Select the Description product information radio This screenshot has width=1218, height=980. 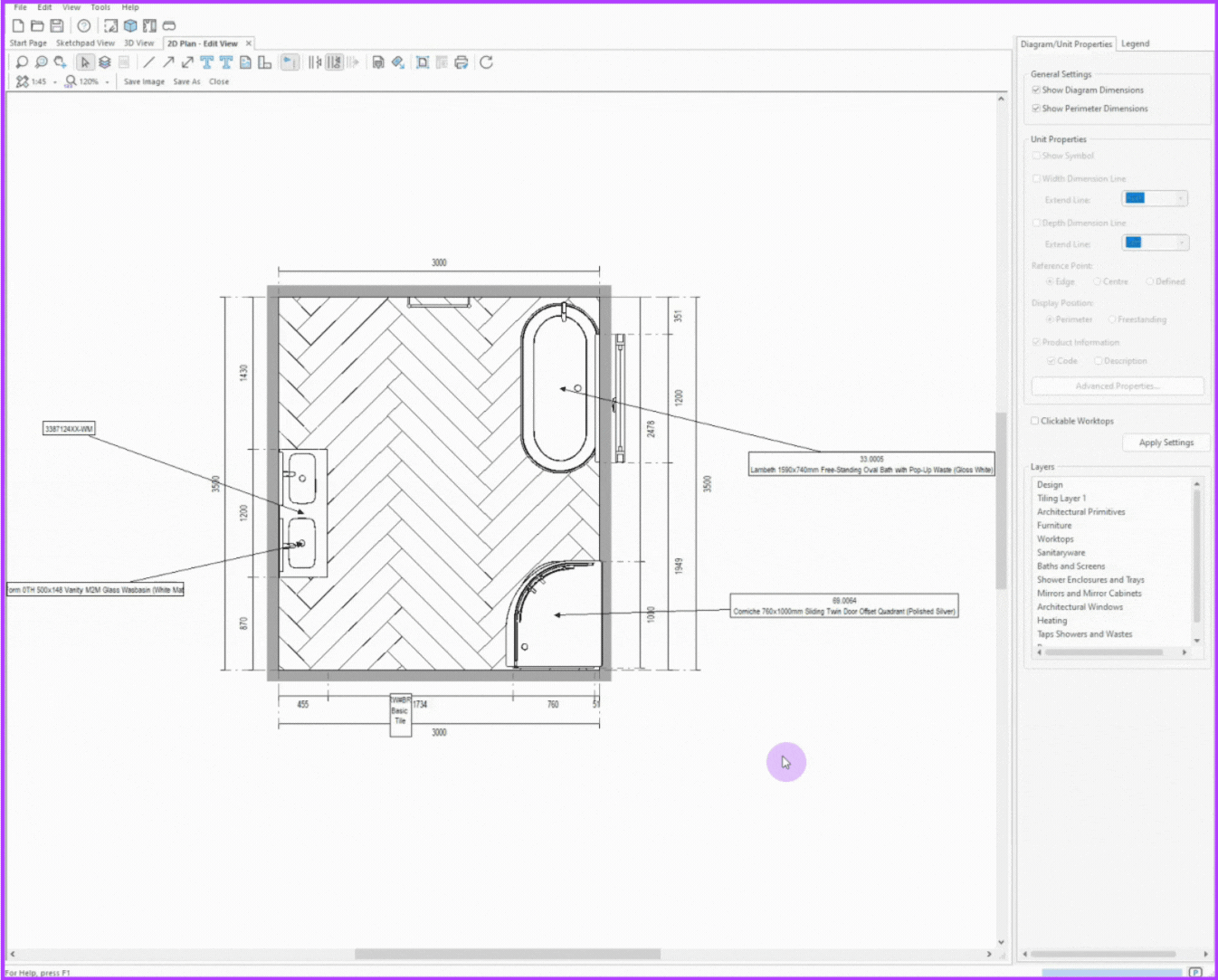point(1098,360)
